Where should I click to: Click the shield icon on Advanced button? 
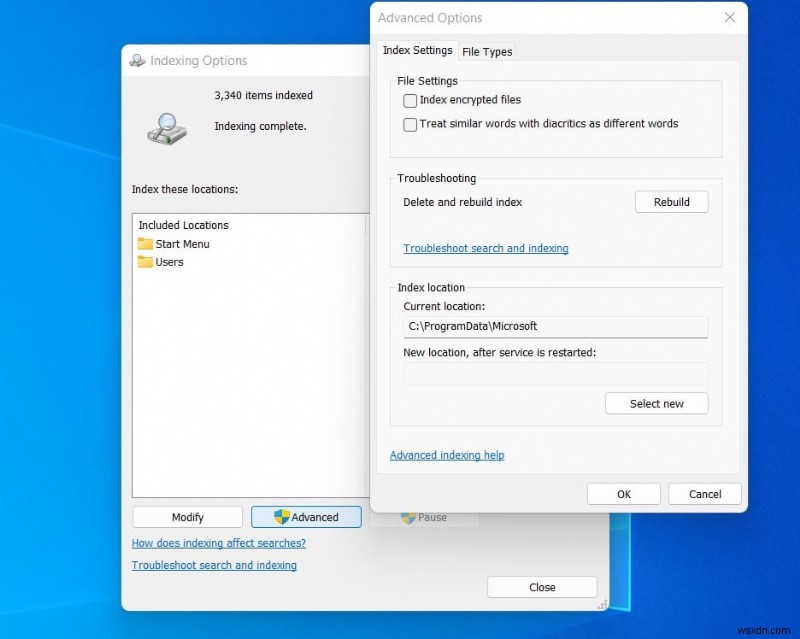point(281,517)
